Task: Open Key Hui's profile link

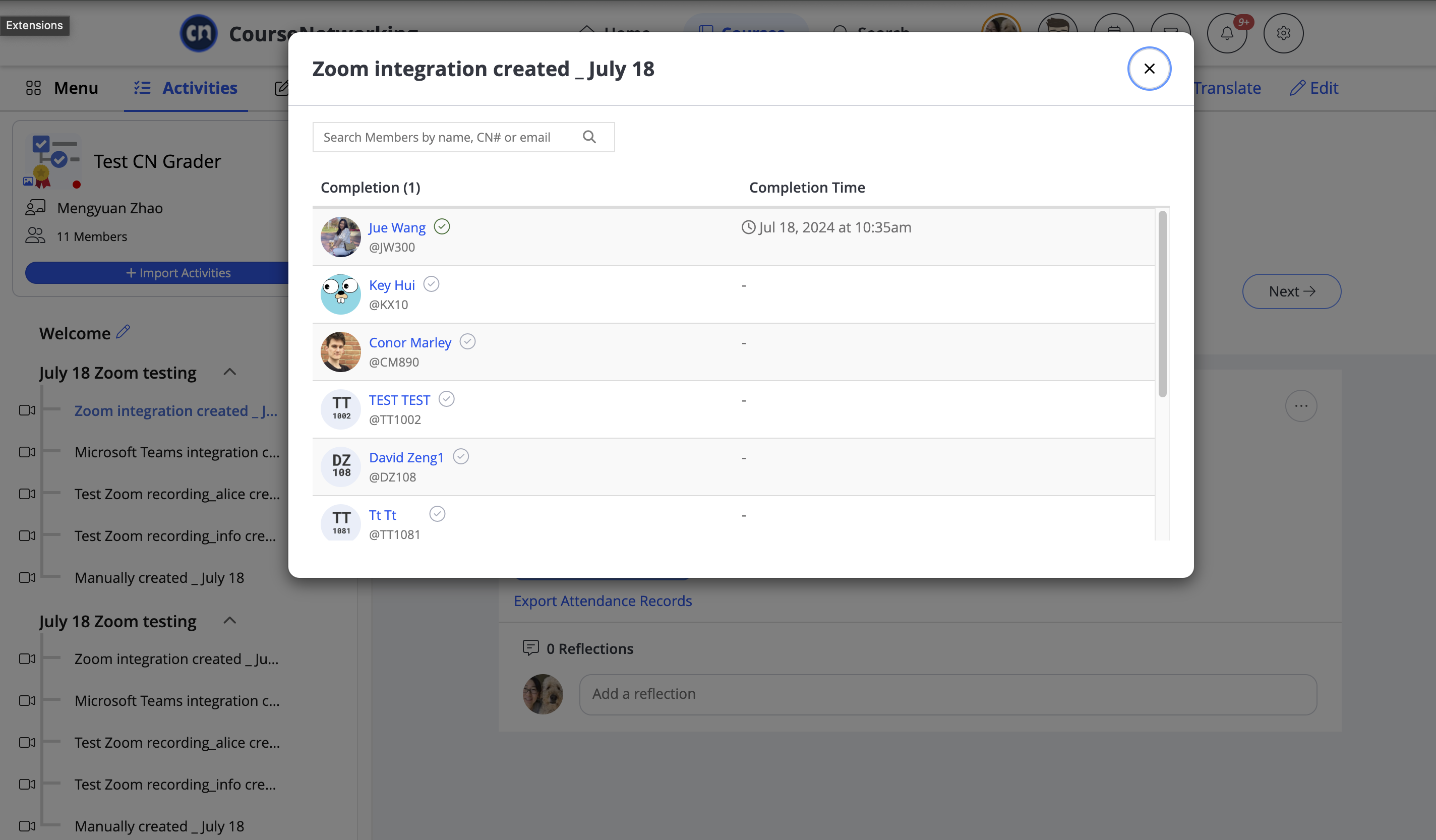Action: 391,285
